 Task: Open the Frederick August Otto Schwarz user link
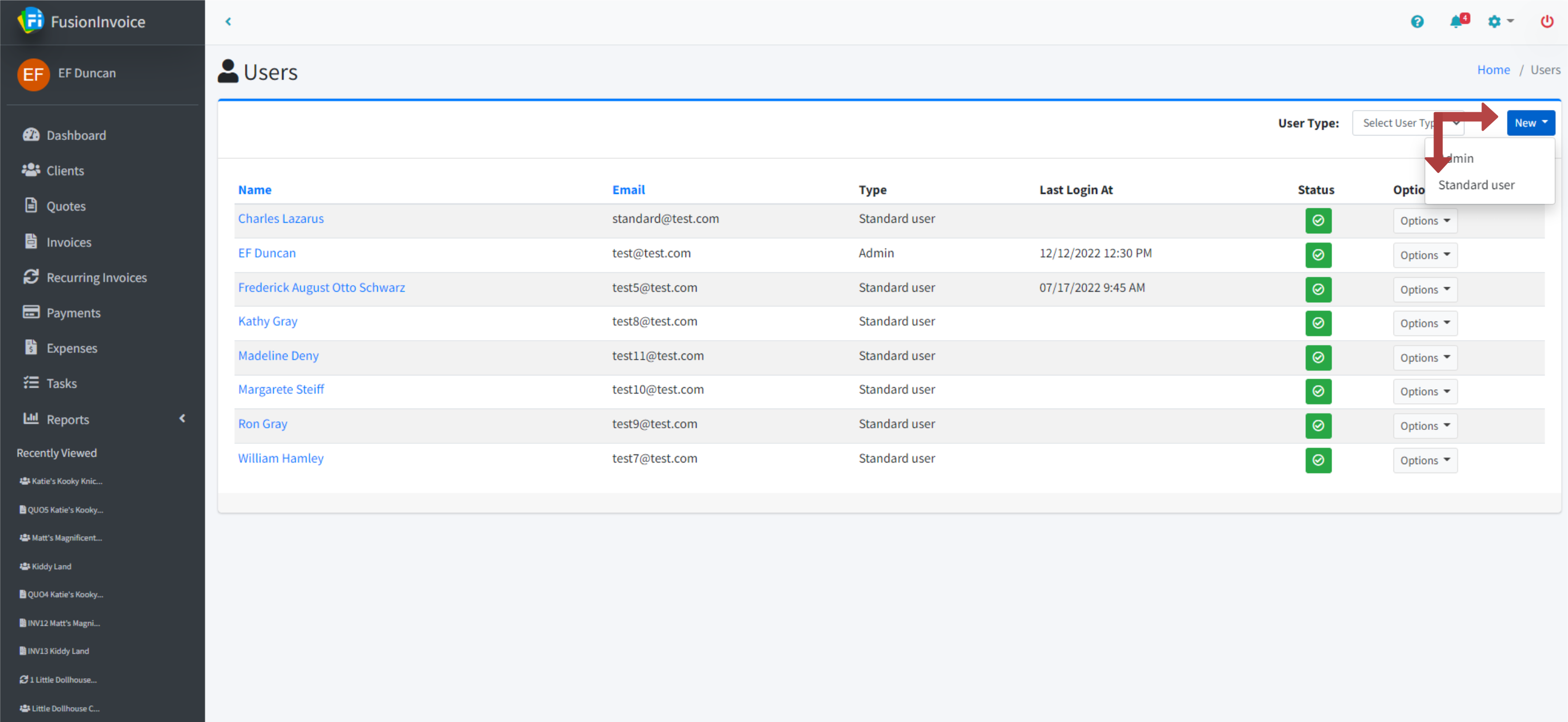point(321,288)
